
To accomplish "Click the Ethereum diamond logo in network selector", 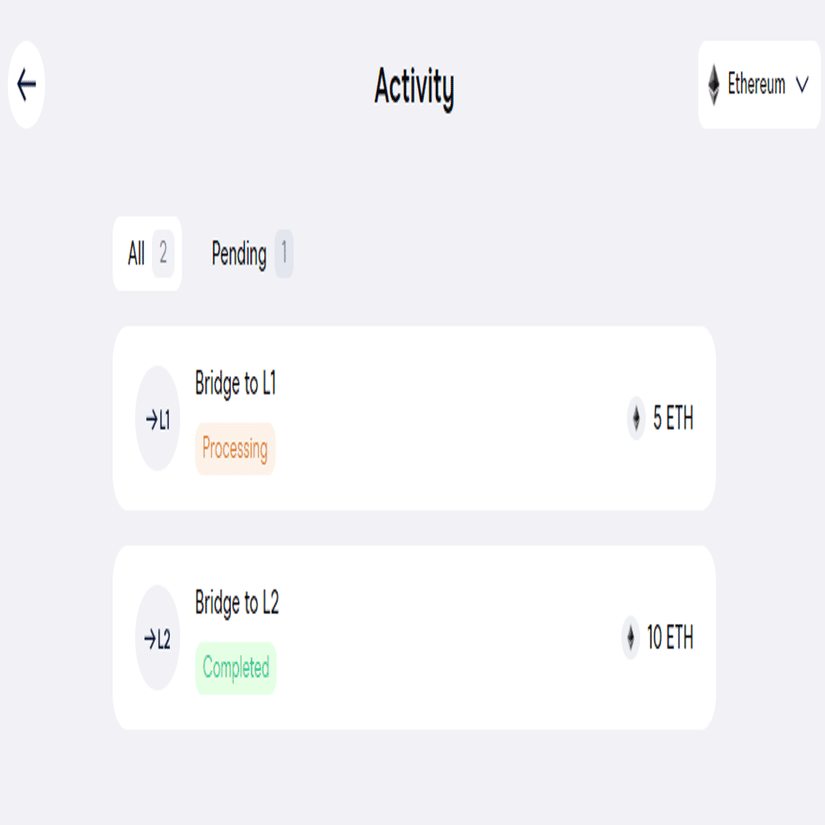I will click(713, 85).
